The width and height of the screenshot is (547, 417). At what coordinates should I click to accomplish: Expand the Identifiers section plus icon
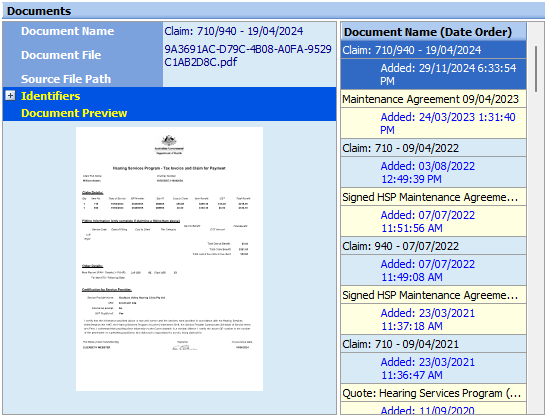coord(10,96)
